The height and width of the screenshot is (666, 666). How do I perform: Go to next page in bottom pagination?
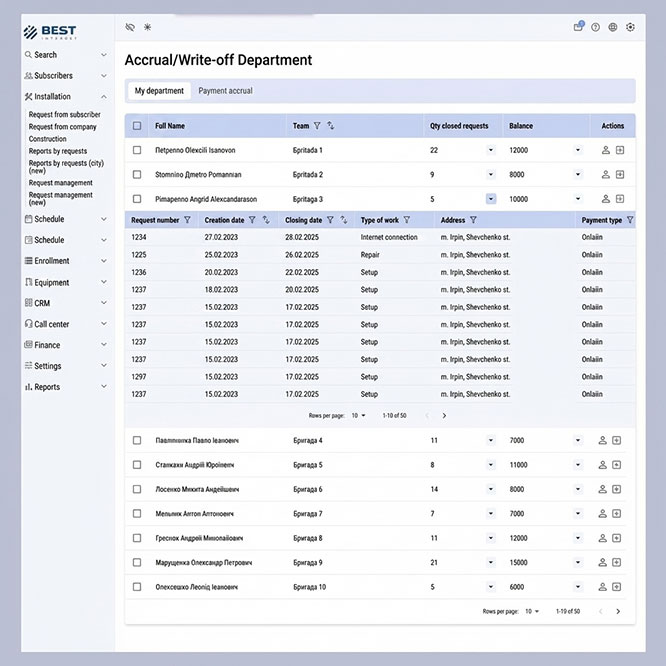(x=618, y=611)
